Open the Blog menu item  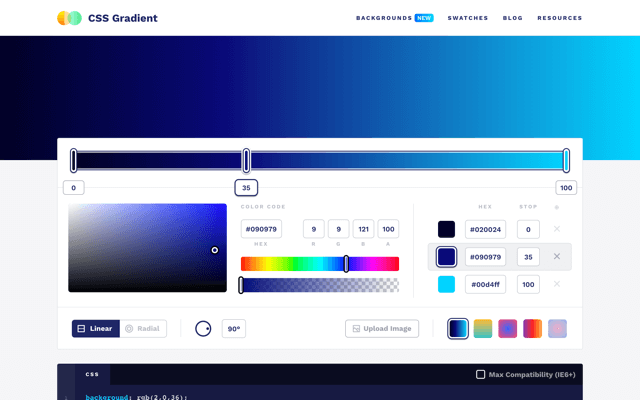pos(513,18)
